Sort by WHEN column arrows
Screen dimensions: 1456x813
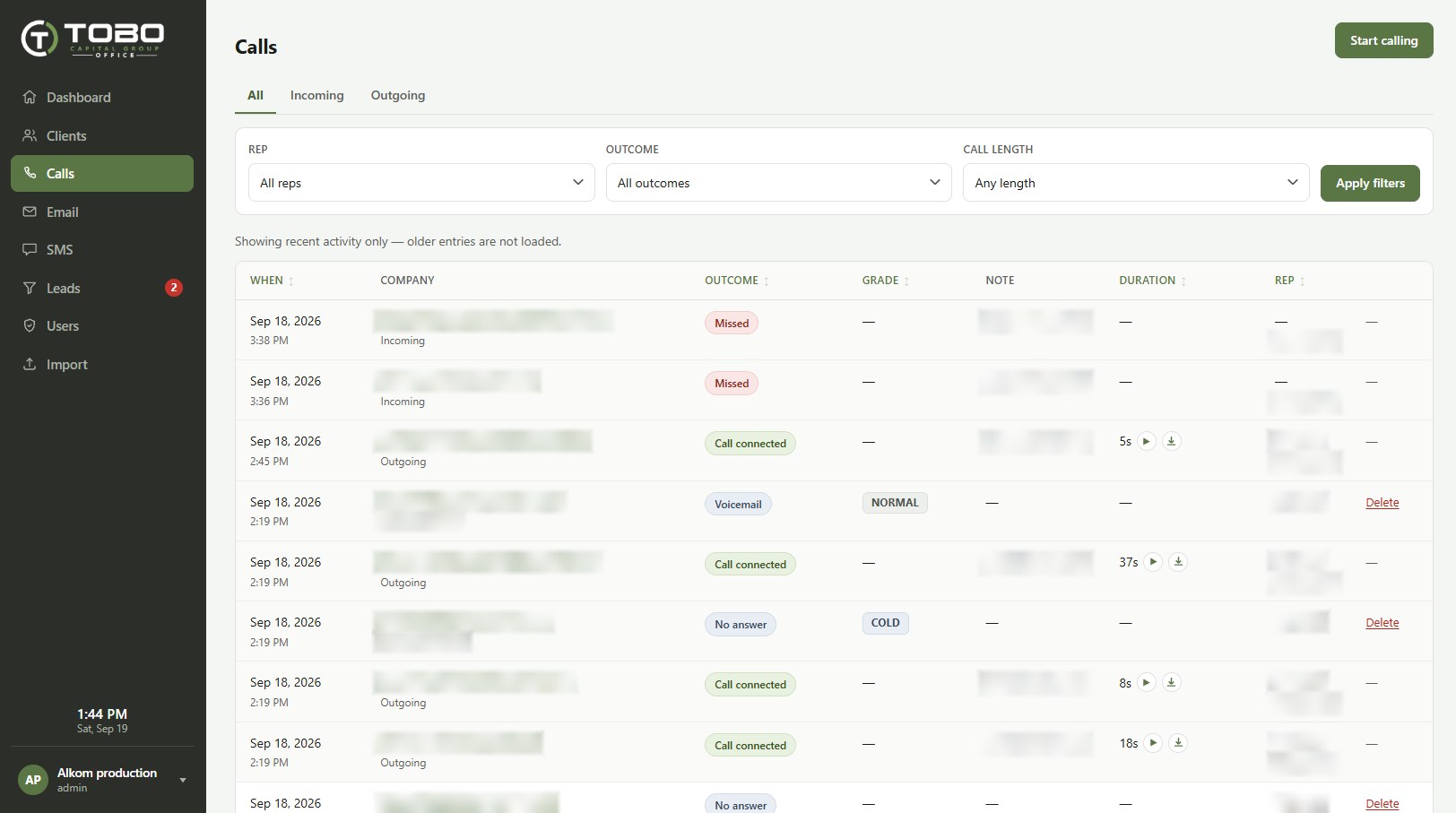tap(290, 281)
